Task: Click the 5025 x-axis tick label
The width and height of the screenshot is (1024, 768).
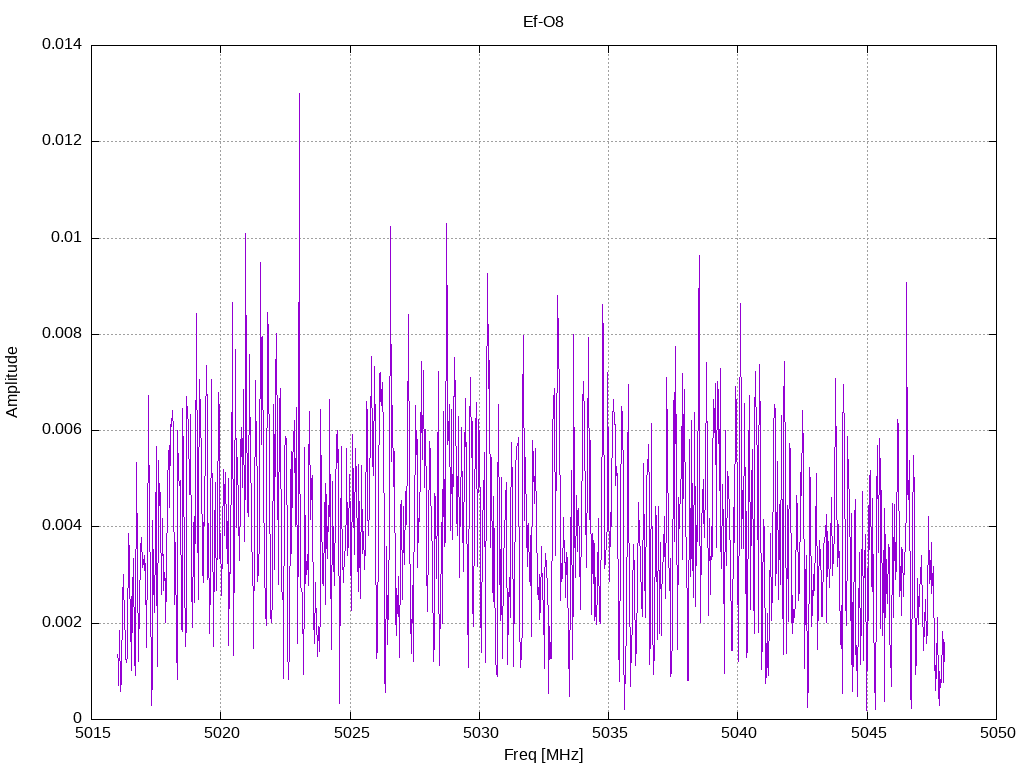Action: (x=351, y=733)
